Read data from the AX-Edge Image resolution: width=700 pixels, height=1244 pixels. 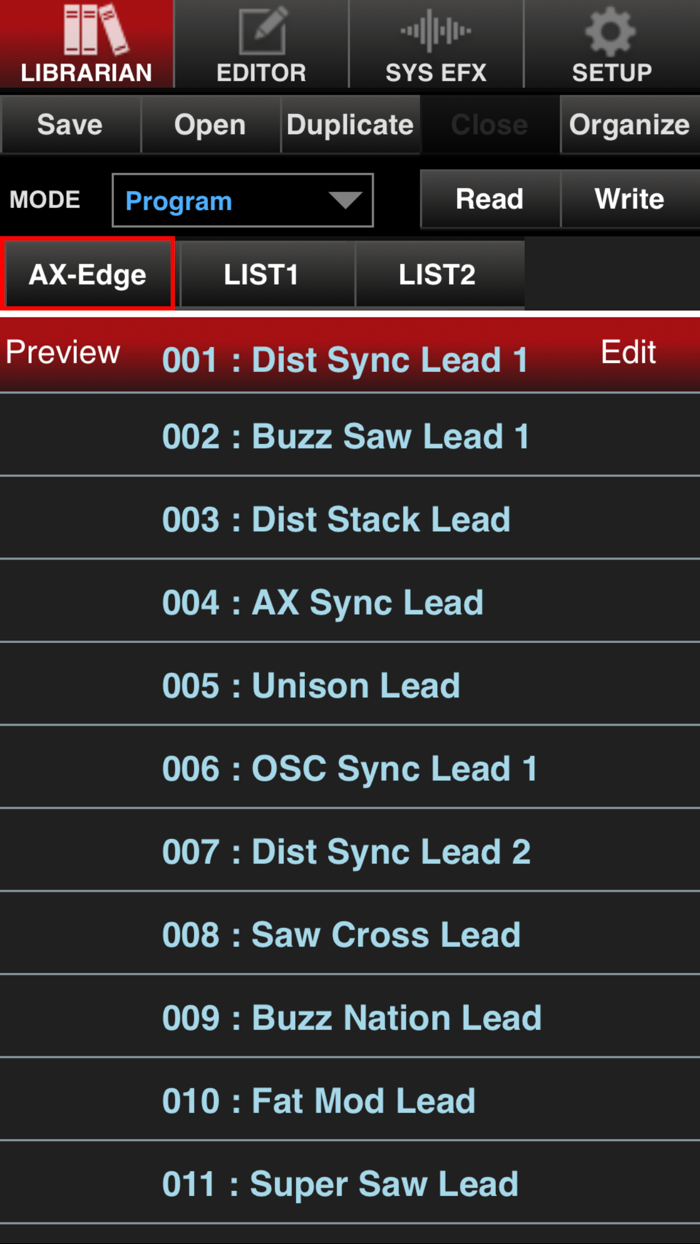tap(490, 199)
